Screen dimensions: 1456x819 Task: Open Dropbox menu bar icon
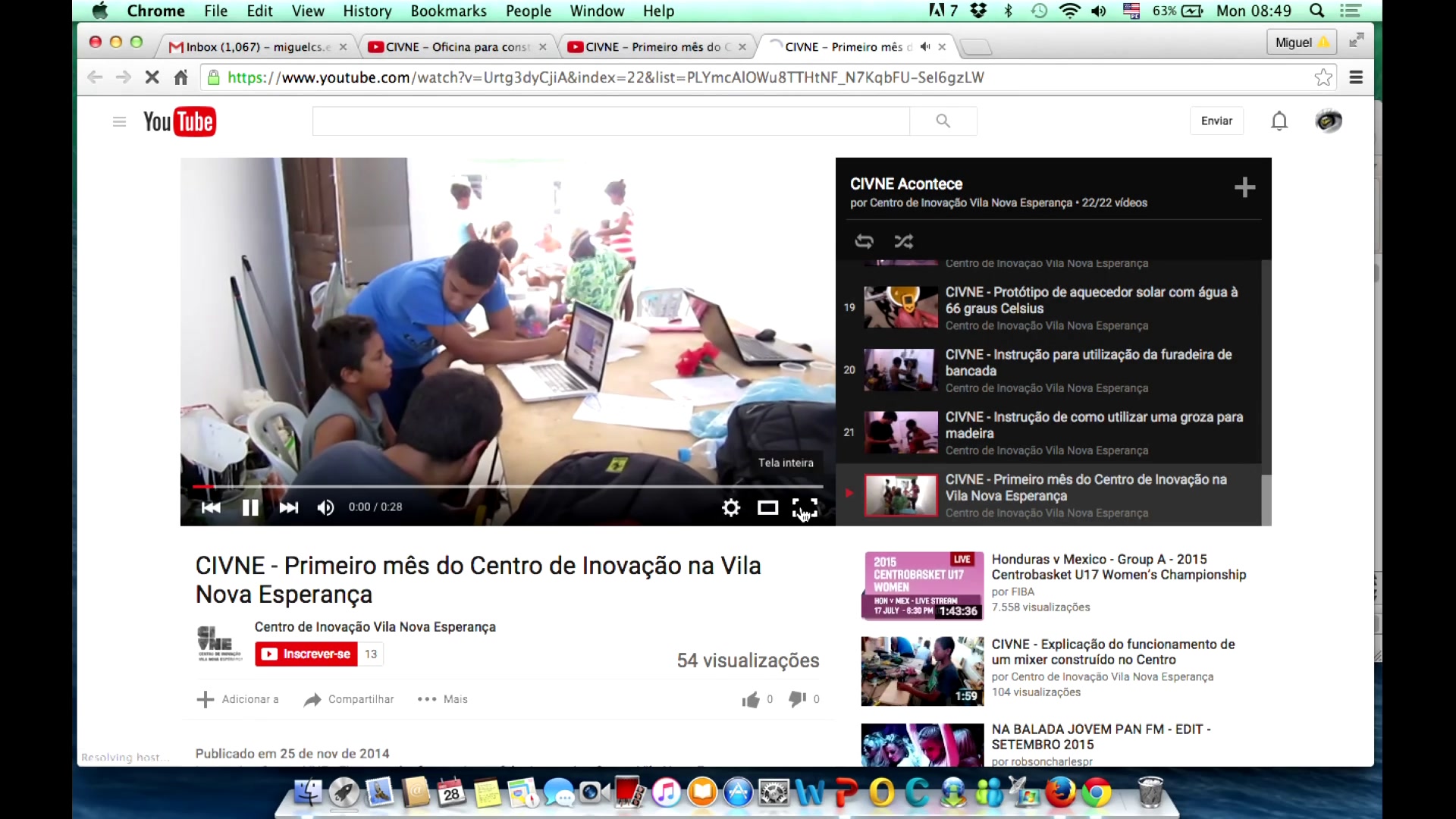979,11
